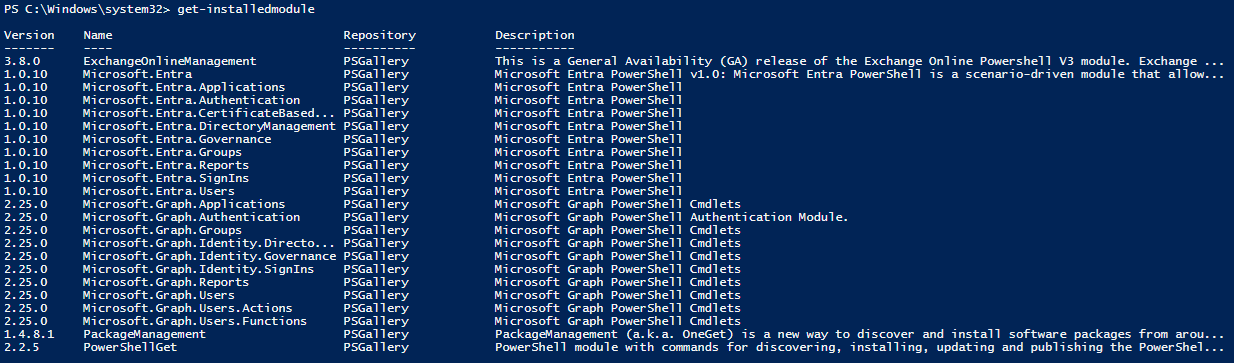Click the Description column header
The height and width of the screenshot is (363, 1234).
(x=535, y=35)
